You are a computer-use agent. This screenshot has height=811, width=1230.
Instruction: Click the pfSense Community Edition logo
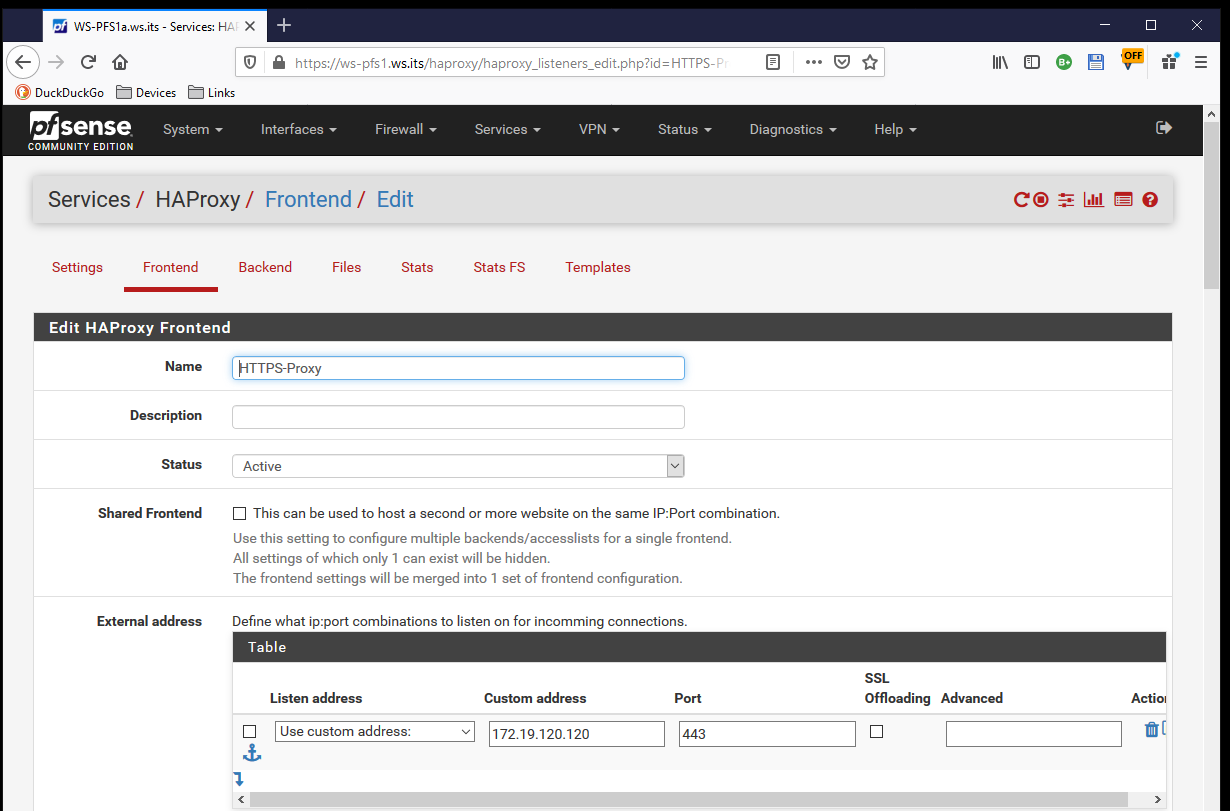(x=80, y=131)
